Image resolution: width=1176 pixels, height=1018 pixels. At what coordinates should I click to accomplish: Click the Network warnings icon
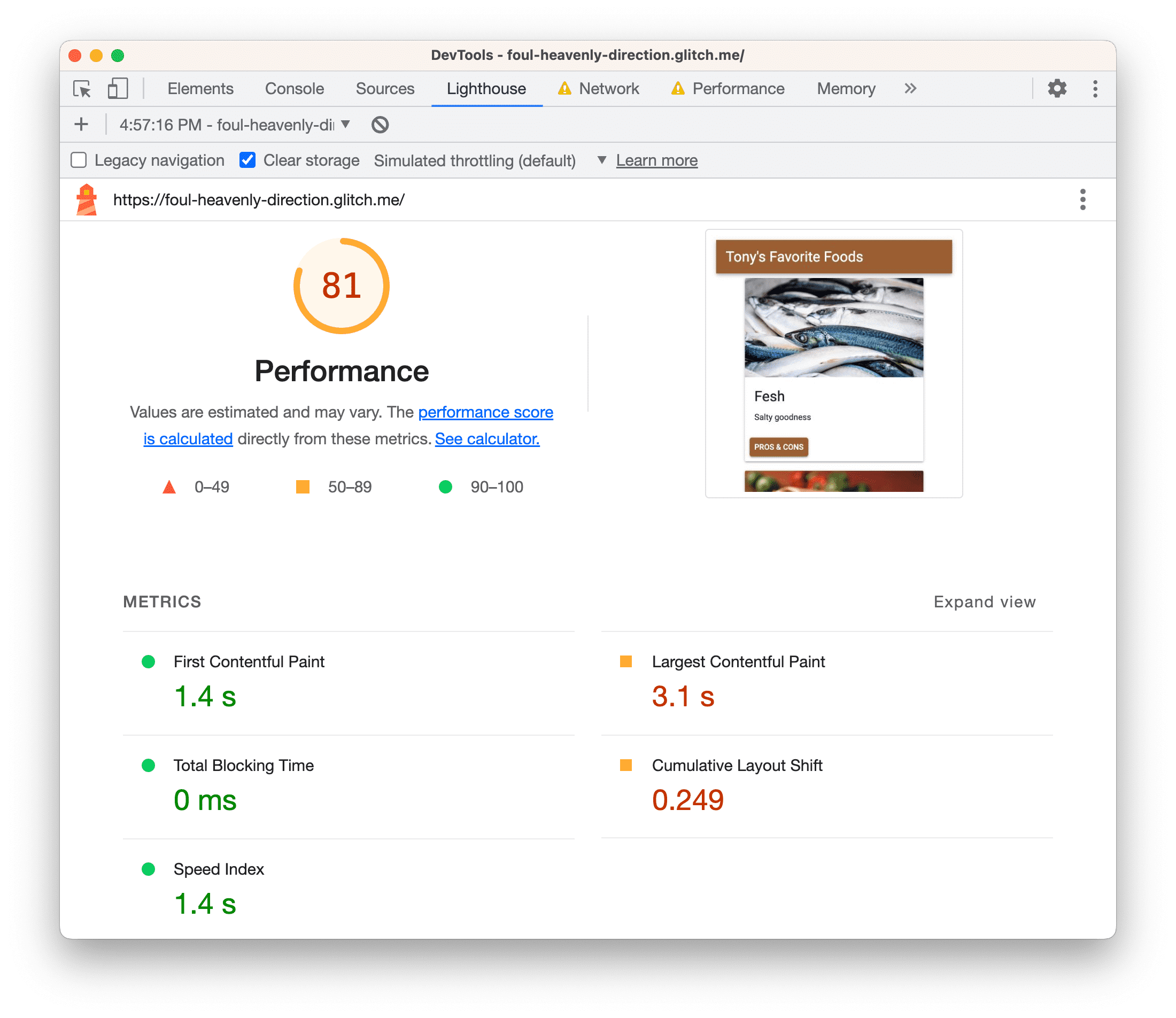pyautogui.click(x=563, y=89)
